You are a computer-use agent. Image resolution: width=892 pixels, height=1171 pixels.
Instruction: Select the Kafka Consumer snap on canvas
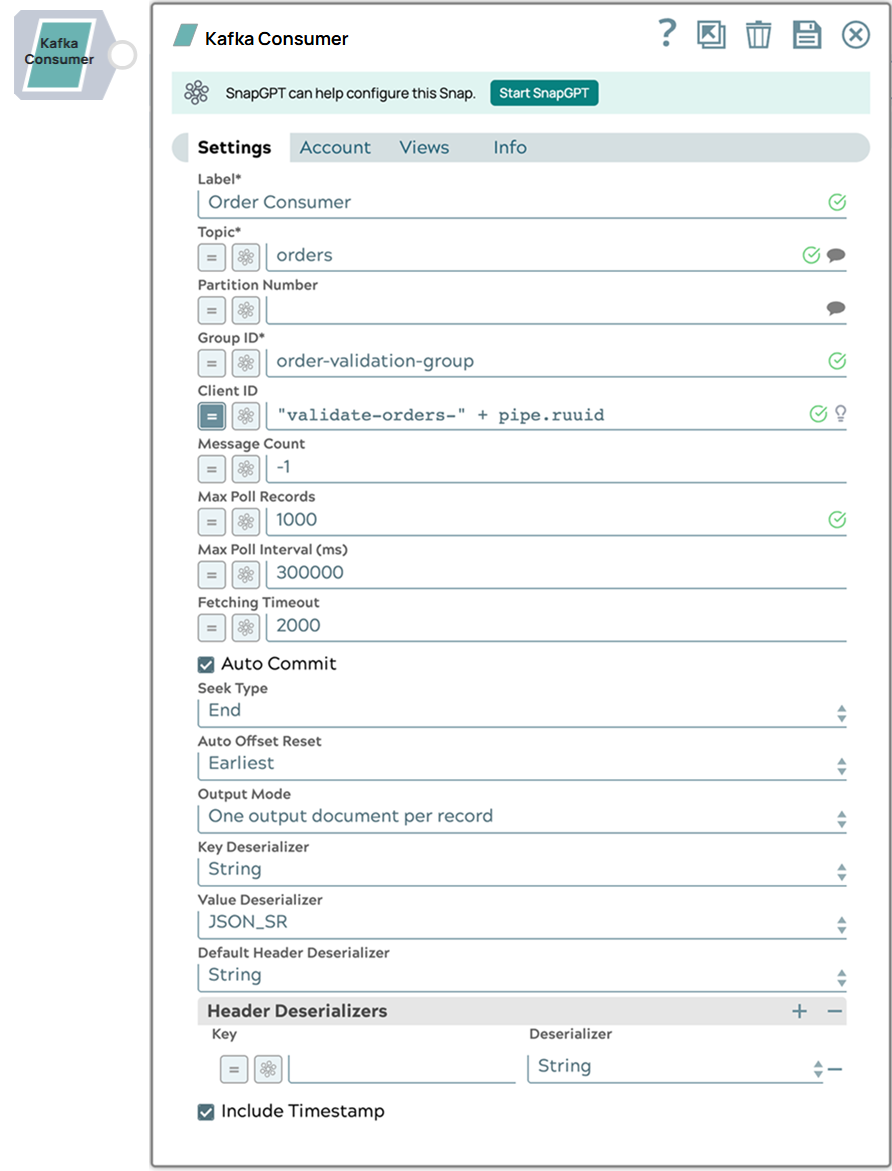pyautogui.click(x=60, y=52)
